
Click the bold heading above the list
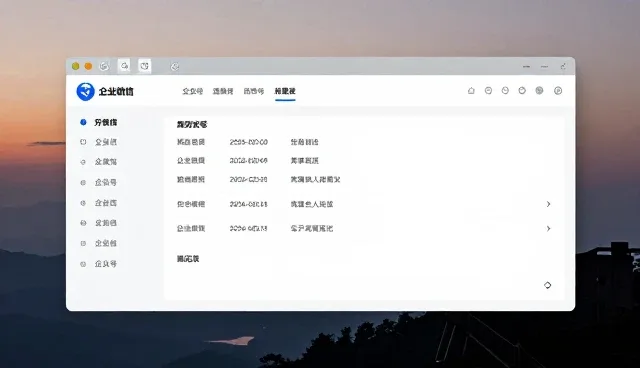(x=192, y=124)
